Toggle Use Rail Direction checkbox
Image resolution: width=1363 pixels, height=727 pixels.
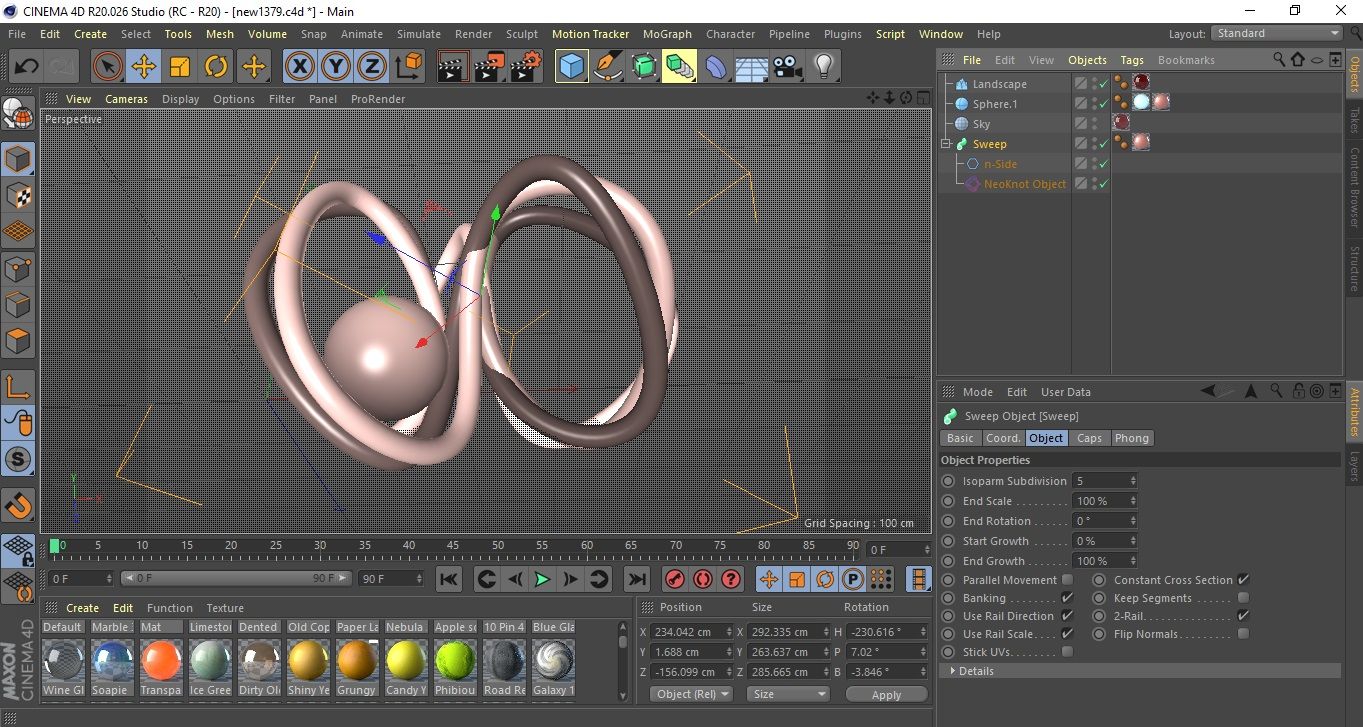point(1067,616)
